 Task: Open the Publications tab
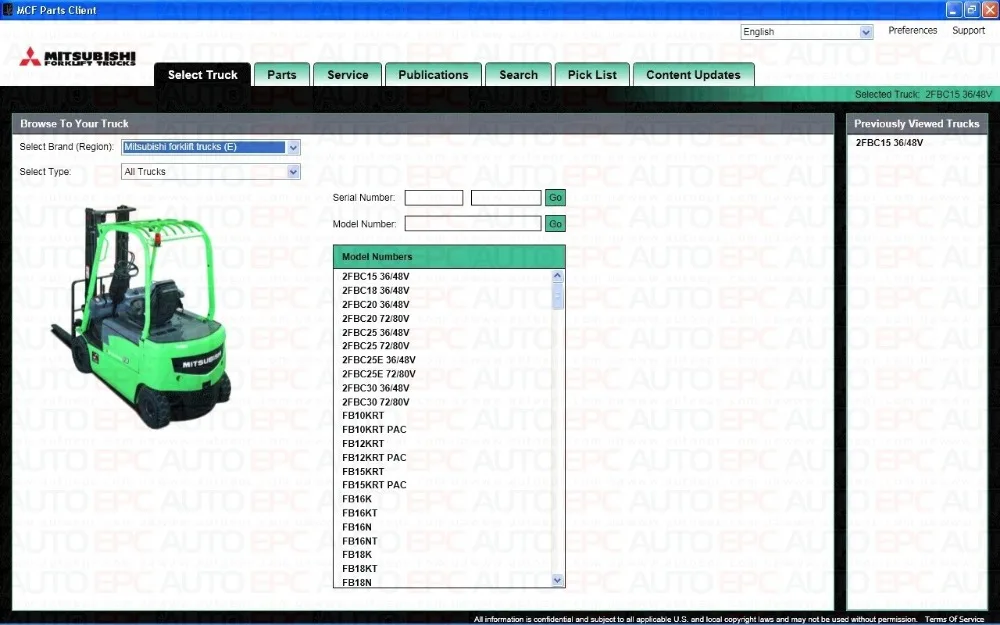point(433,75)
